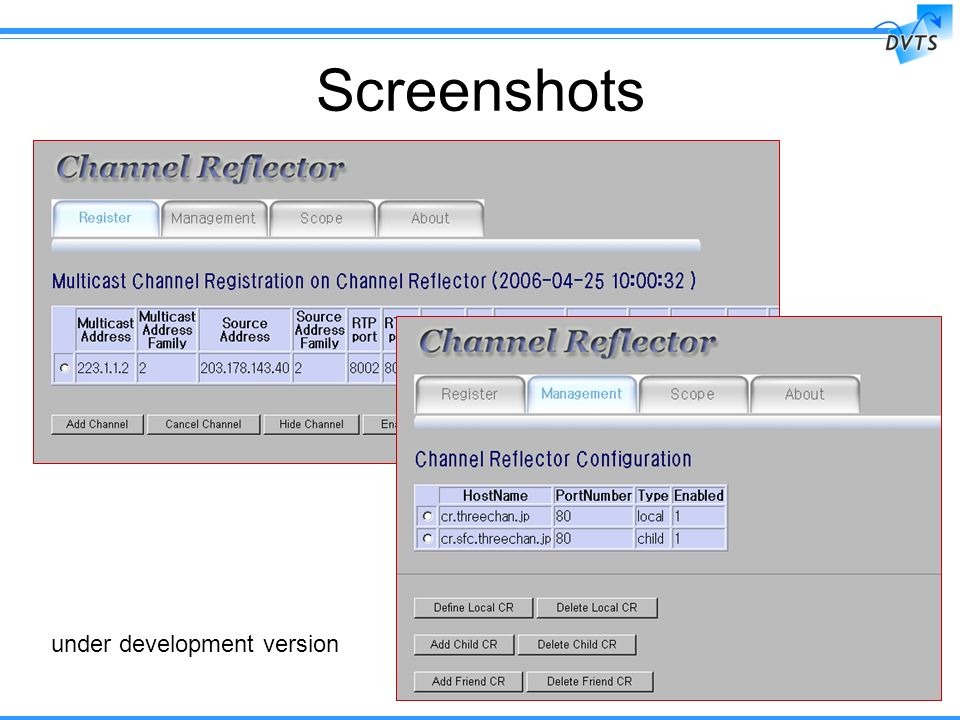
Task: Click Delete Friend CR button
Action: point(590,681)
